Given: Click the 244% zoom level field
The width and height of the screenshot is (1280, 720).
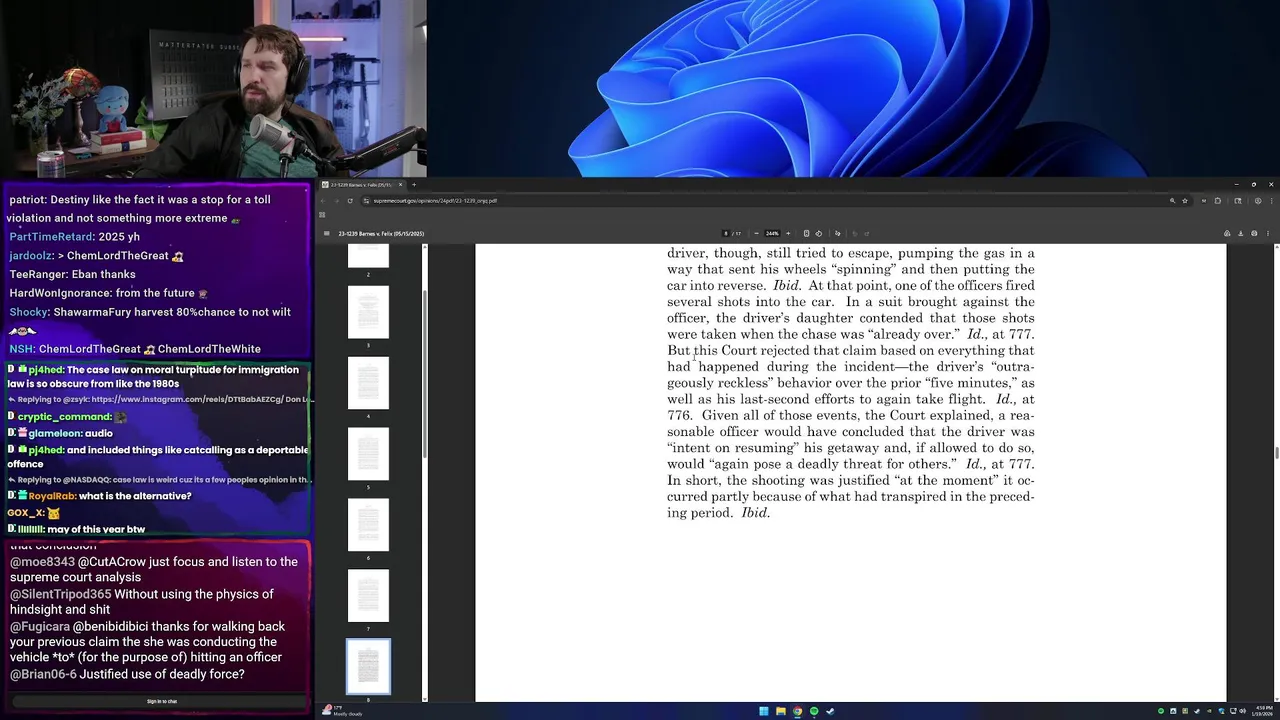Looking at the screenshot, I should pyautogui.click(x=772, y=233).
